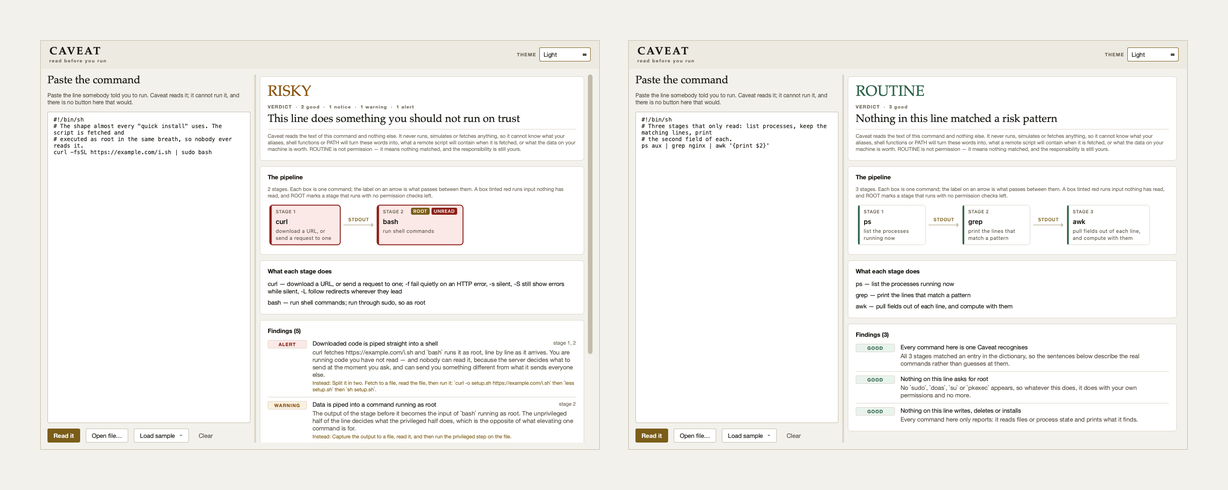The width and height of the screenshot is (1228, 490).
Task: Select the Stage 3 awk pipeline box
Action: (1108, 225)
